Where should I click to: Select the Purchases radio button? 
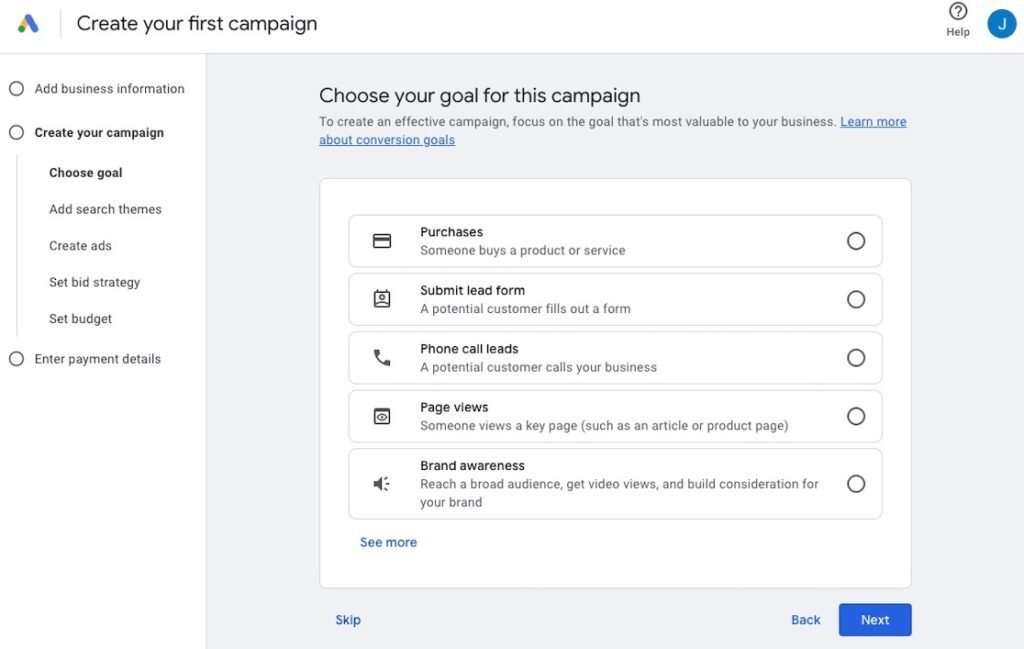pos(856,241)
